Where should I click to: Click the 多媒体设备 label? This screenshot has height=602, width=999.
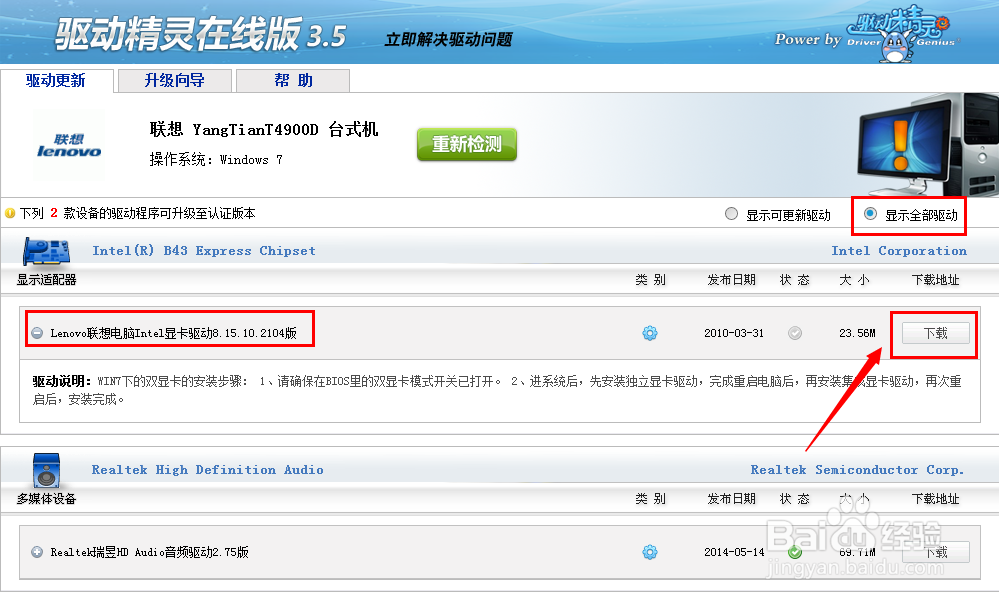pos(47,499)
